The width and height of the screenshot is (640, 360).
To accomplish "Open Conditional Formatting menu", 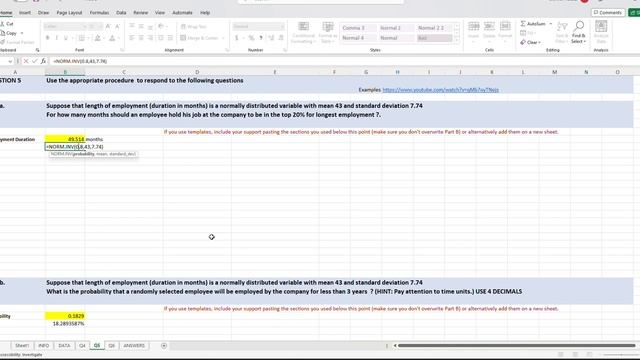I will 303,33.
